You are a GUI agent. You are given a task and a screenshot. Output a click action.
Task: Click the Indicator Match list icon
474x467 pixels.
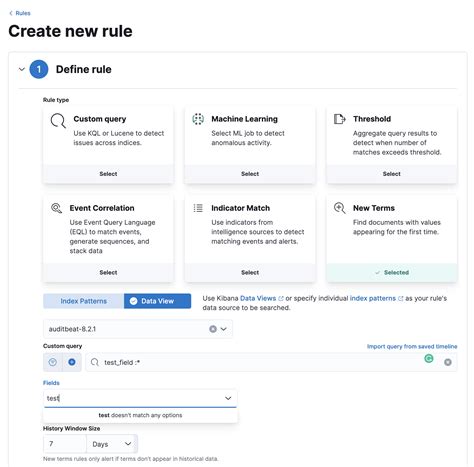coord(198,208)
